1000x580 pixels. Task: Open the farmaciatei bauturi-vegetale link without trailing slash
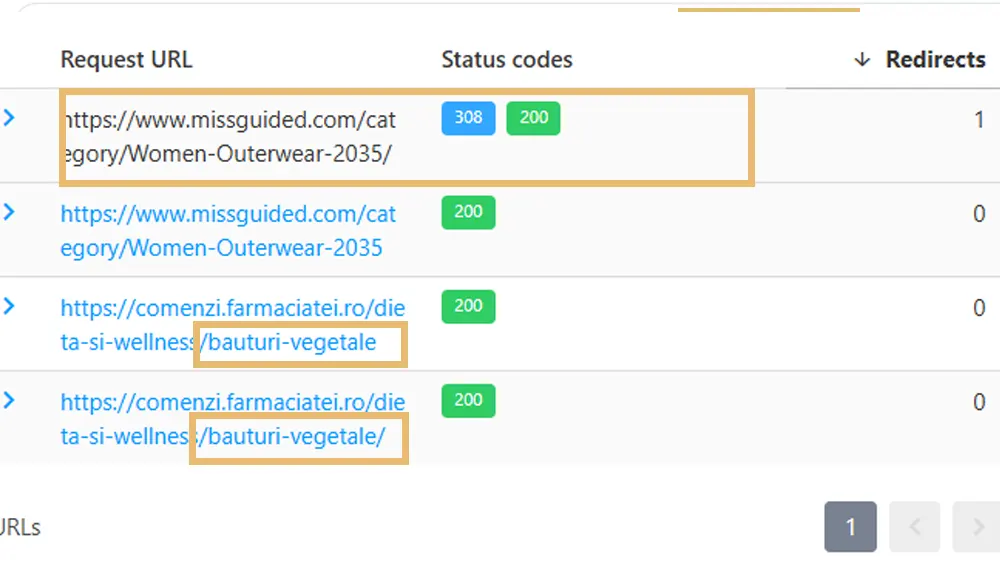point(232,325)
